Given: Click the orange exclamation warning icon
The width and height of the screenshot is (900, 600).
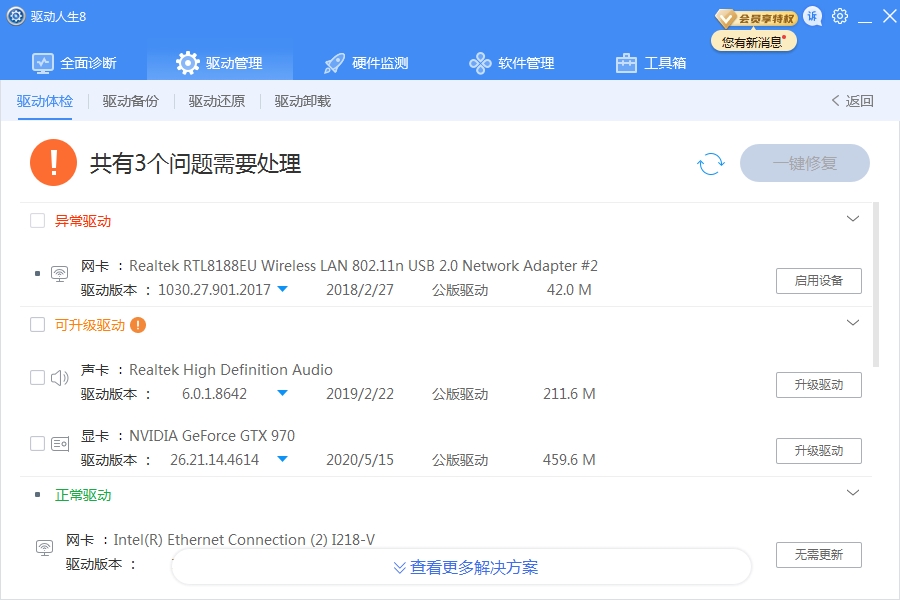Looking at the screenshot, I should coord(53,161).
